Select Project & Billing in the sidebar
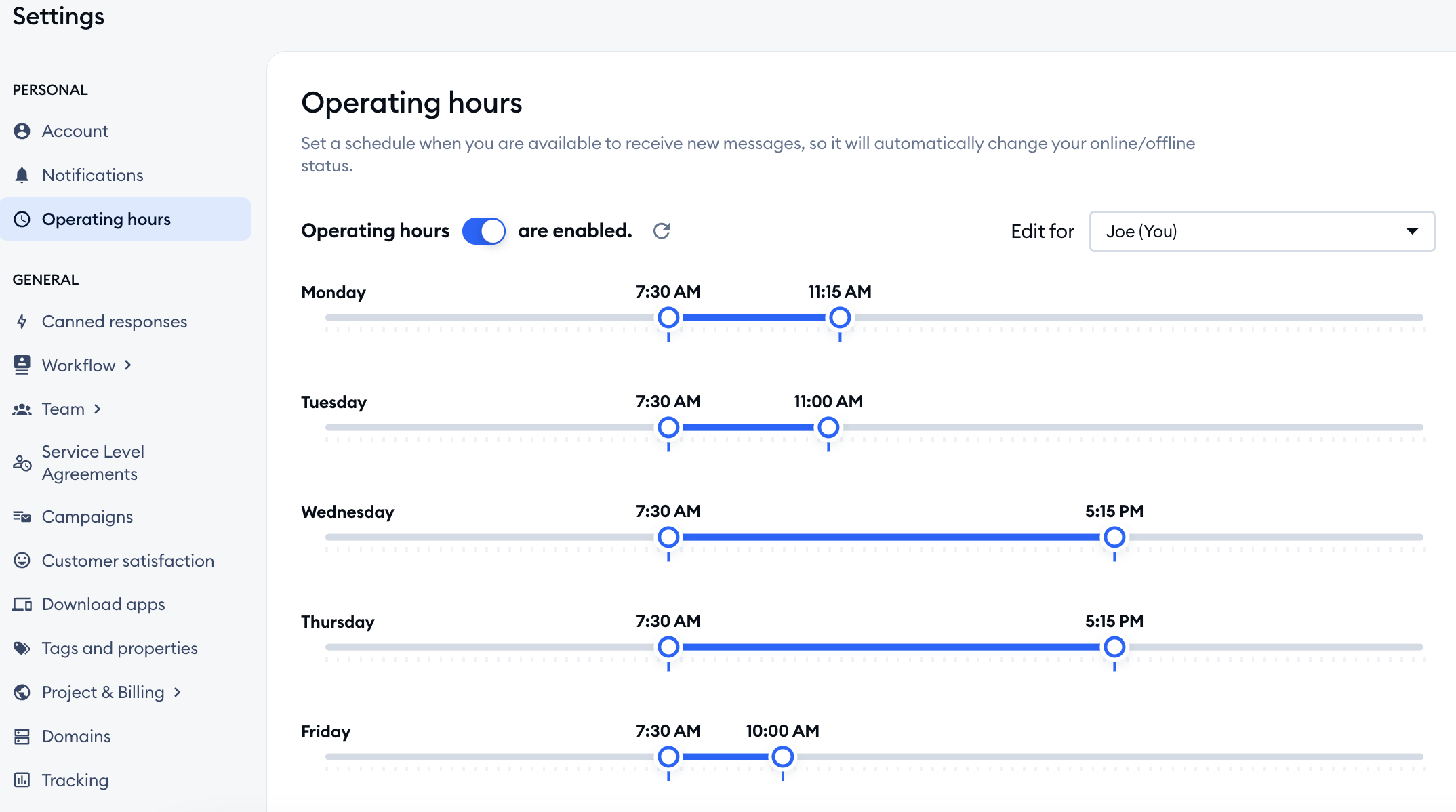 point(102,691)
